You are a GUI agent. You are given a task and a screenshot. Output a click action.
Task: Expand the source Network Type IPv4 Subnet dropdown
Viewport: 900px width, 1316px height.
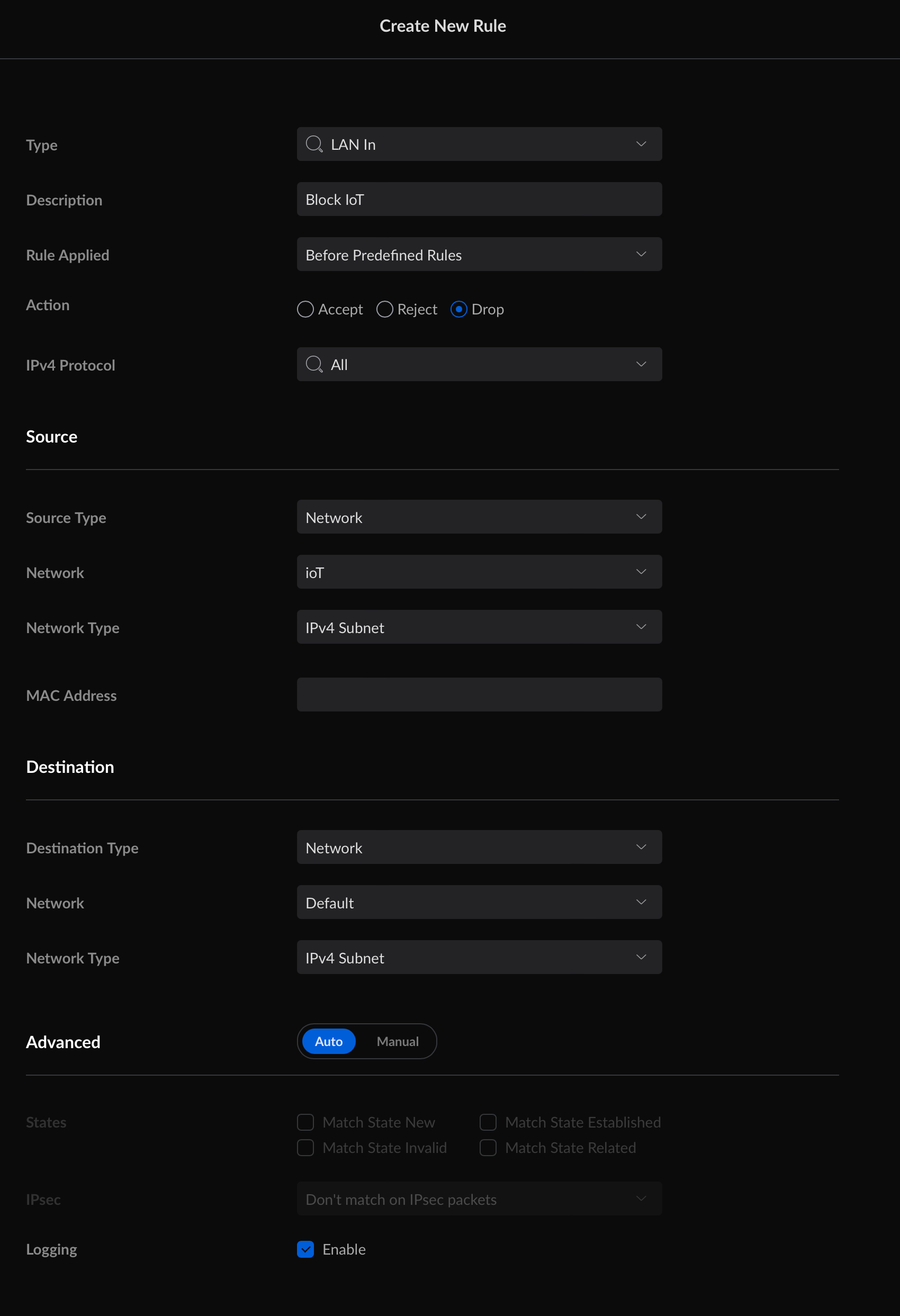pos(479,627)
